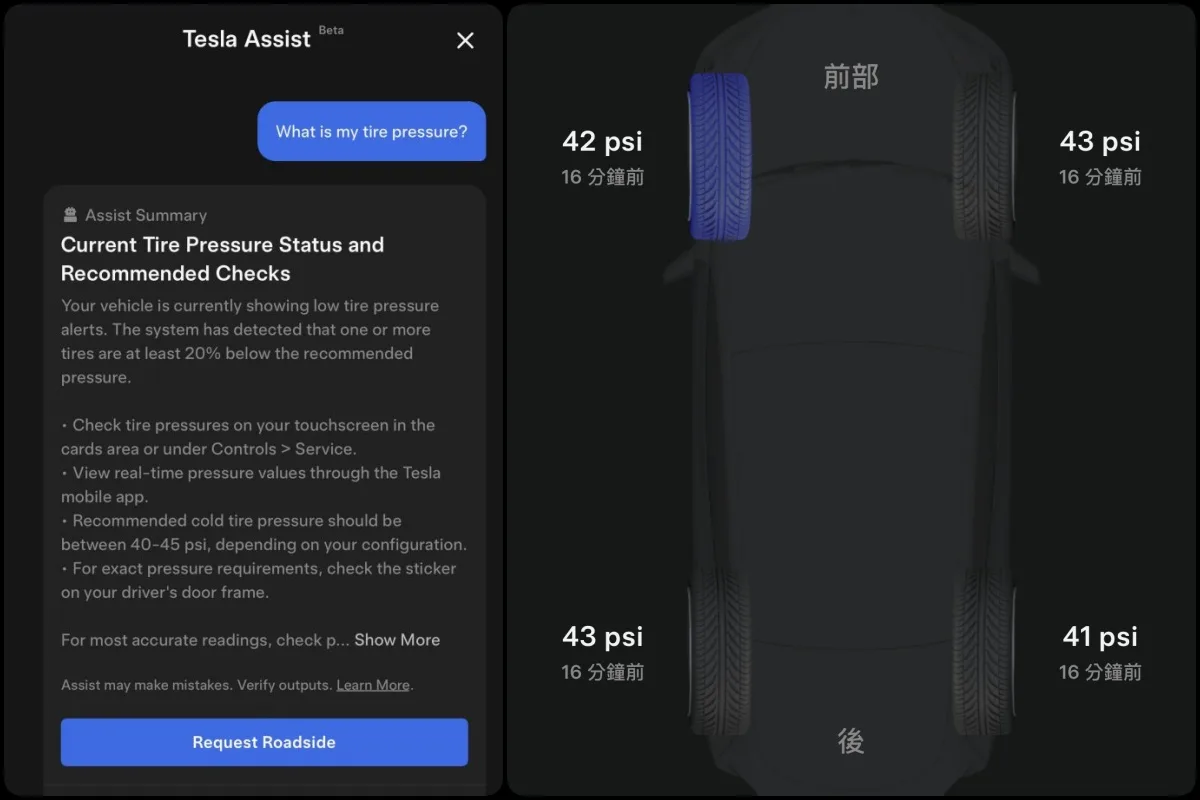Click the 42 psi front-left reading
The height and width of the screenshot is (800, 1200).
point(602,141)
